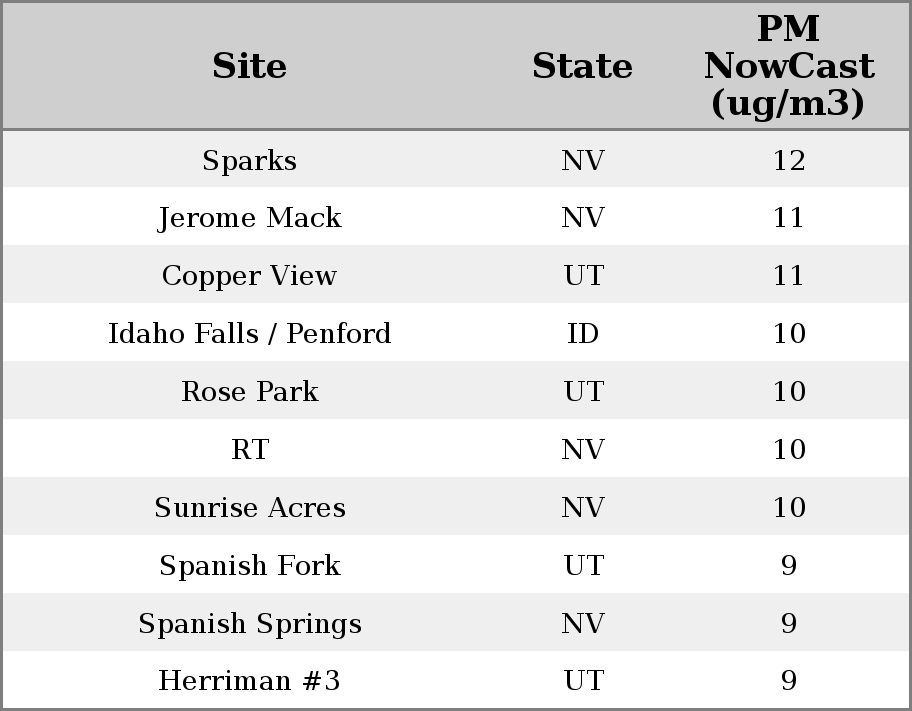Select Jerome Mack's PM value of 11
Viewport: 912px width, 711px height.
pyautogui.click(x=788, y=218)
